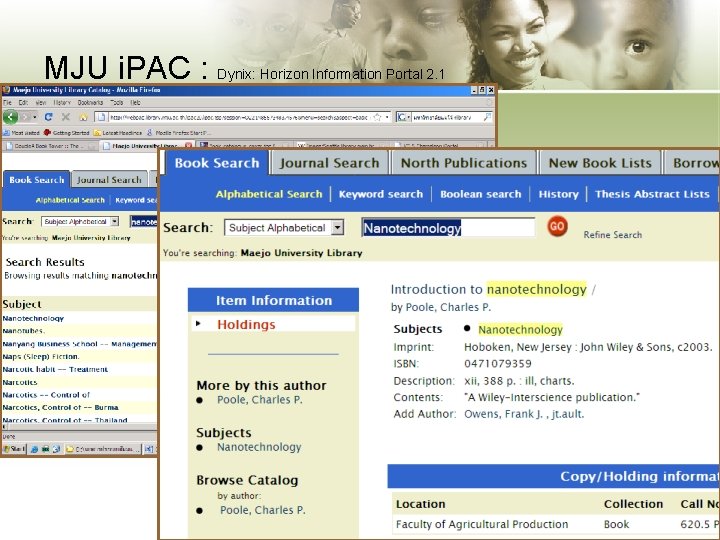This screenshot has width=720, height=540.
Task: Open the Tools menu in Firefox
Action: (x=117, y=102)
